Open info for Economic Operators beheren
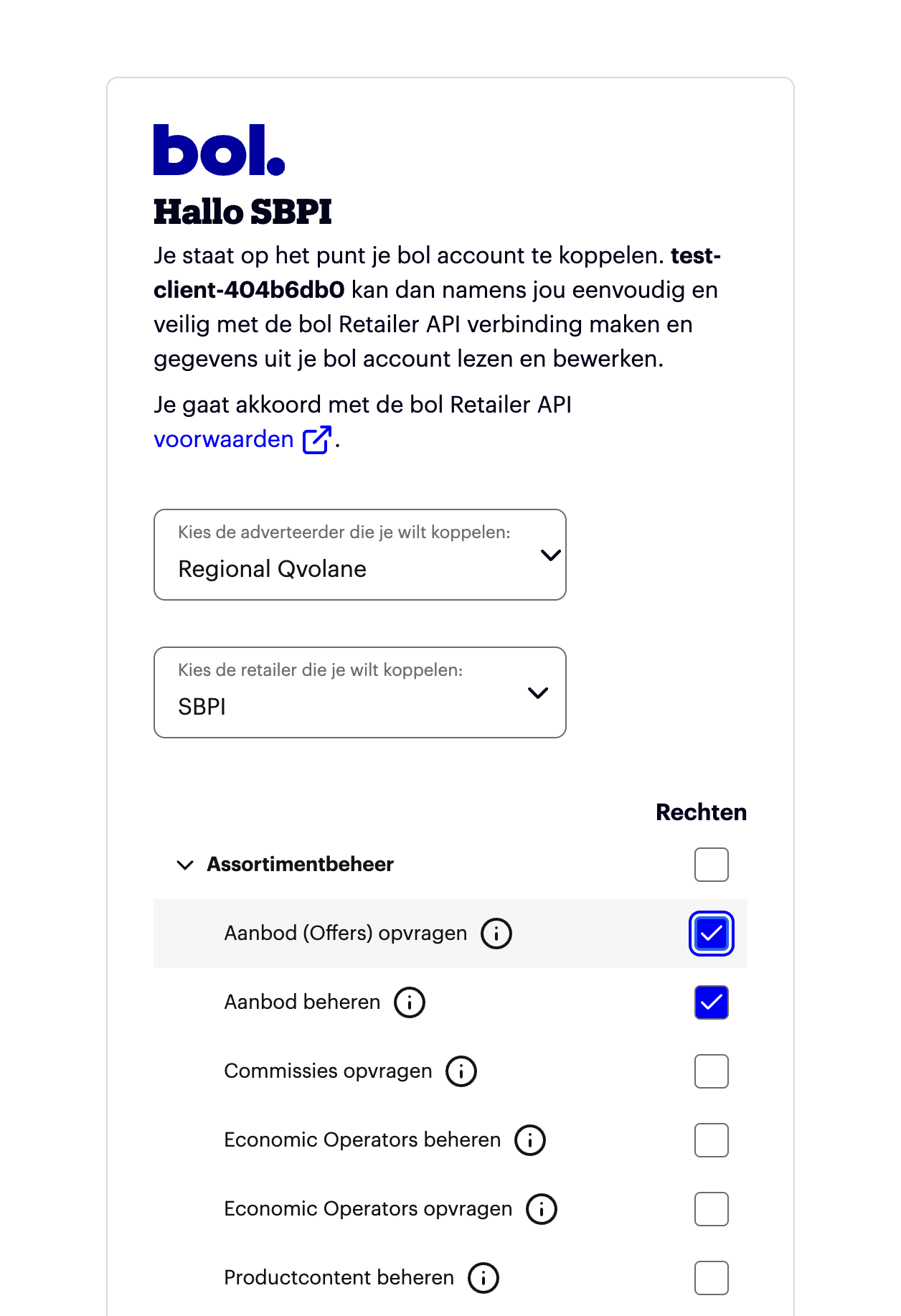Viewport: 901px width, 1316px height. tap(530, 1140)
